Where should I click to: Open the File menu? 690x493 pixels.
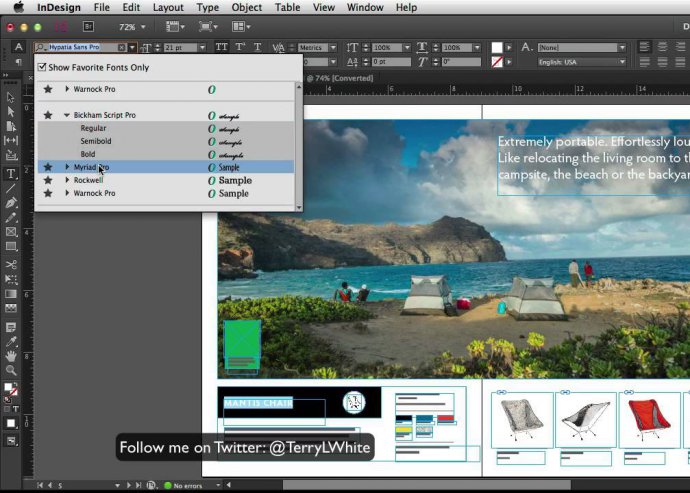pyautogui.click(x=102, y=7)
